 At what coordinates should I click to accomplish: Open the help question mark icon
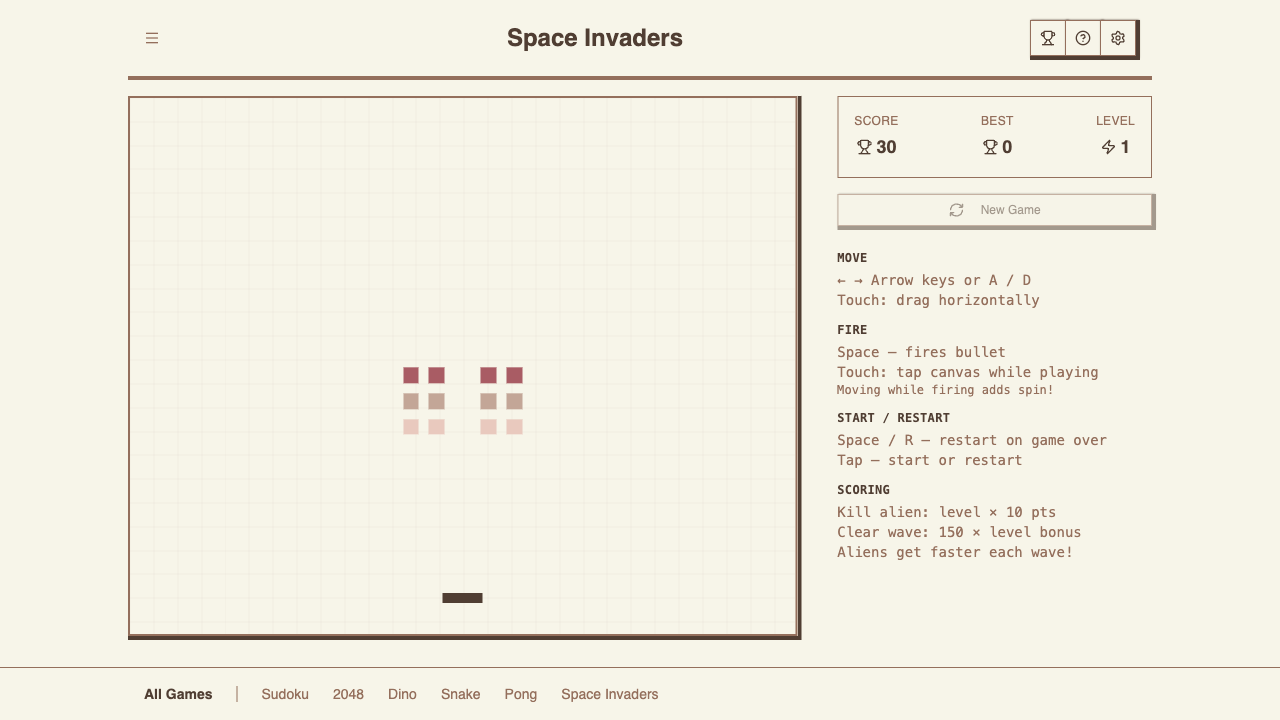point(1083,38)
